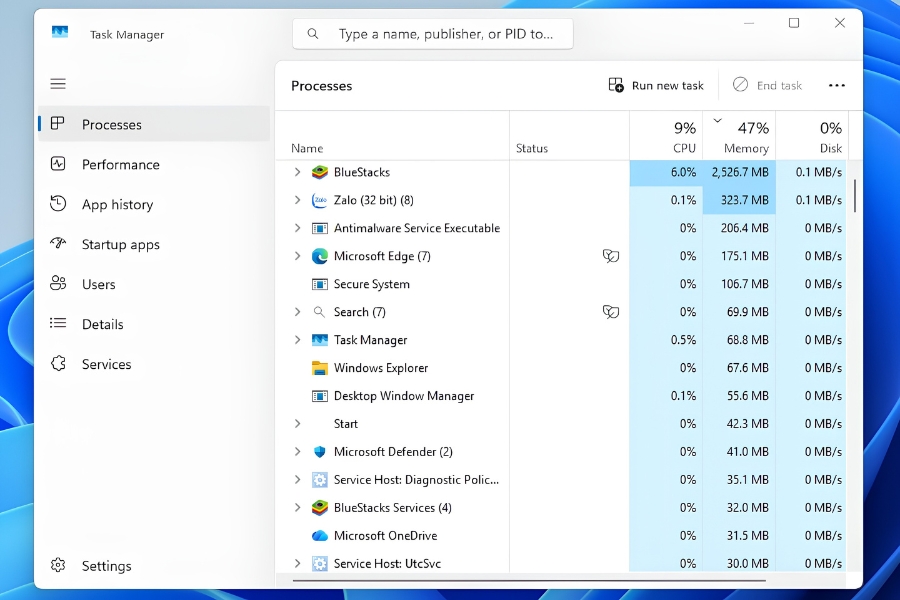Viewport: 900px width, 600px height.
Task: Click the Task Manager process row icon
Action: [320, 340]
